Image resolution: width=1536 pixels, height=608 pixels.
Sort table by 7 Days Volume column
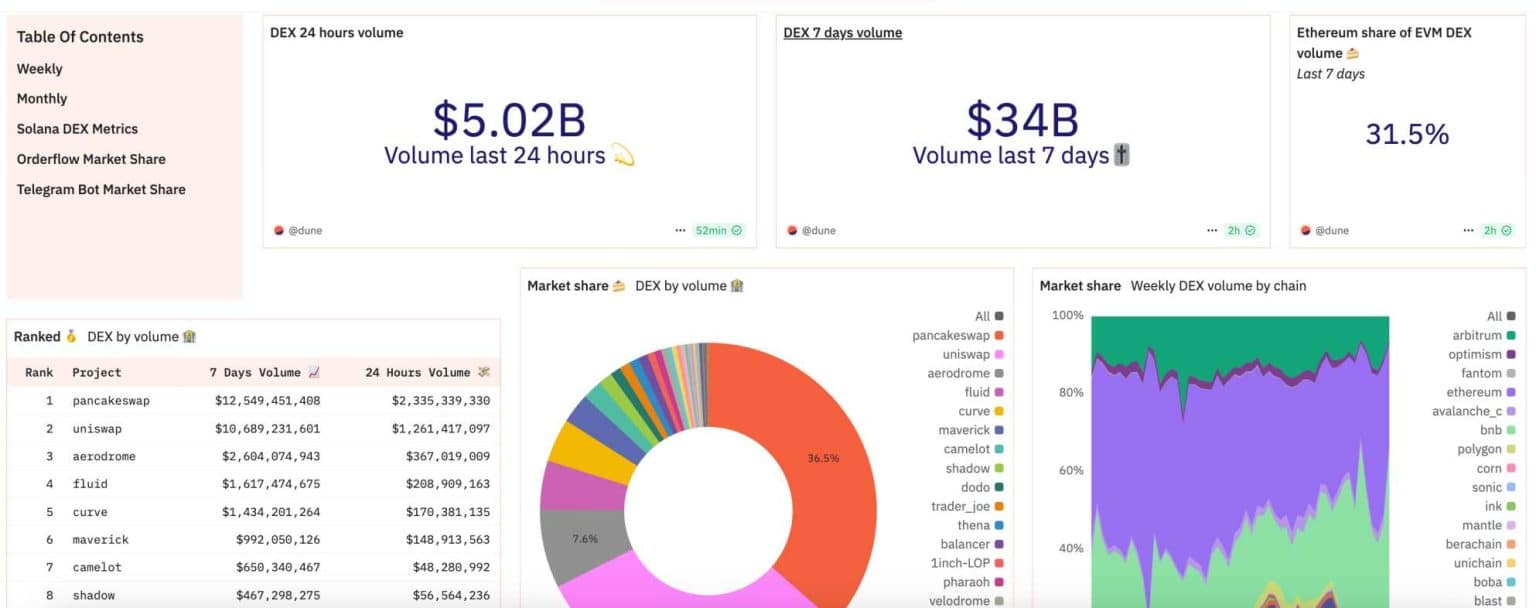click(x=264, y=372)
